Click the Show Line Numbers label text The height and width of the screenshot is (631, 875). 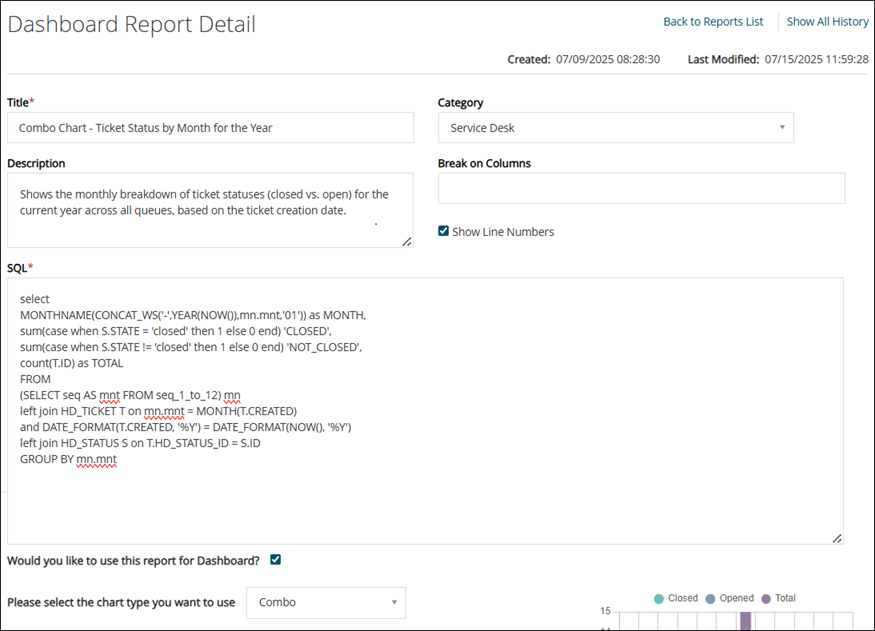(503, 232)
